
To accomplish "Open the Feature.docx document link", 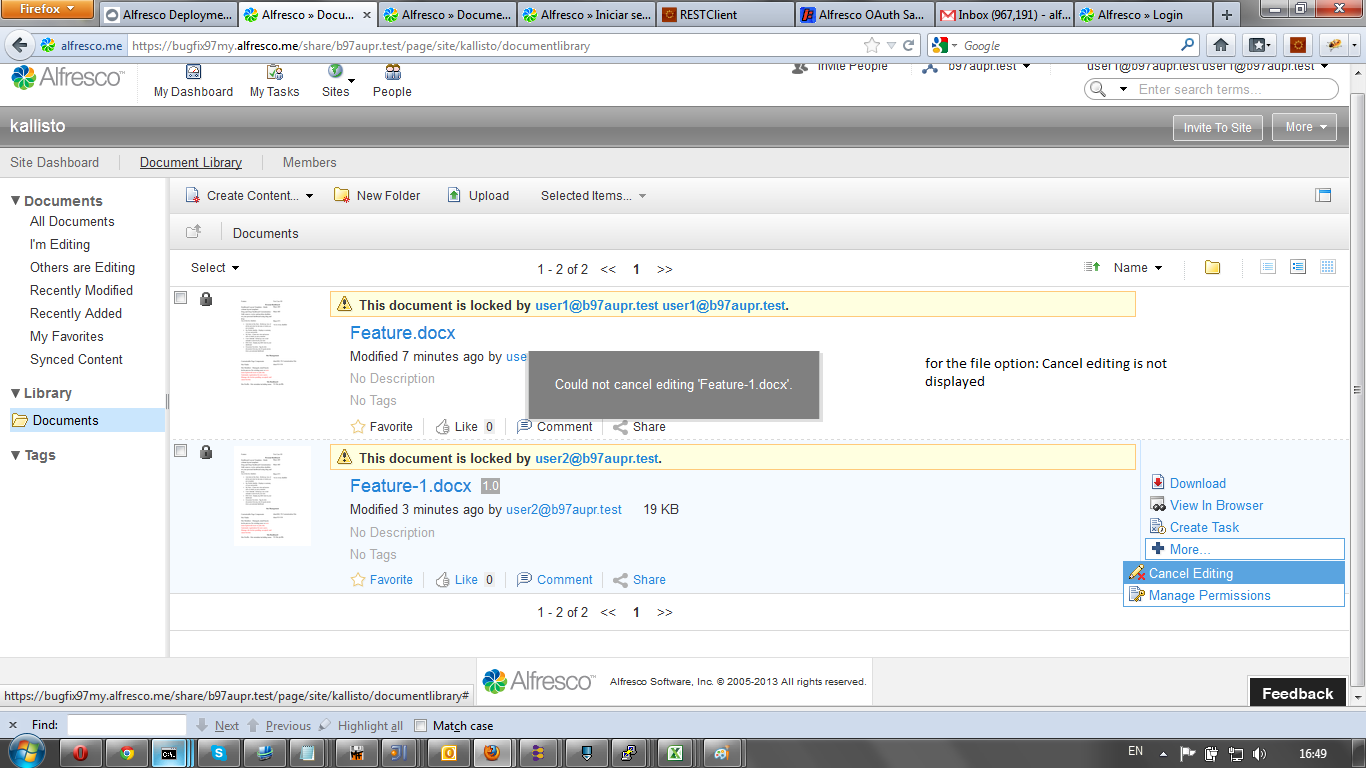I will 402,333.
